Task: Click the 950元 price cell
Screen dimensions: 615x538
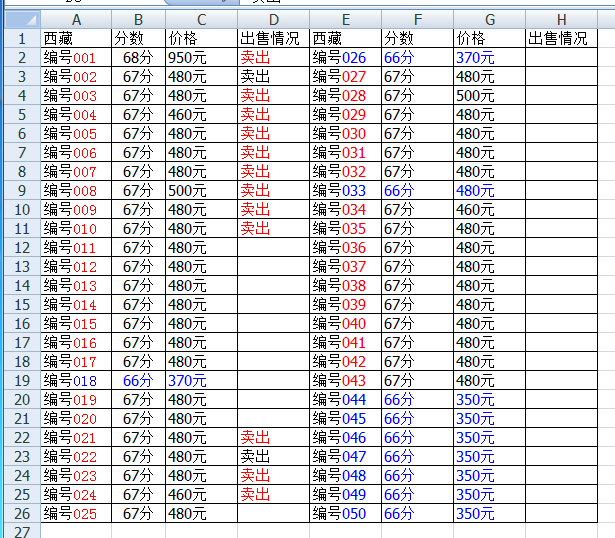Action: (x=201, y=57)
